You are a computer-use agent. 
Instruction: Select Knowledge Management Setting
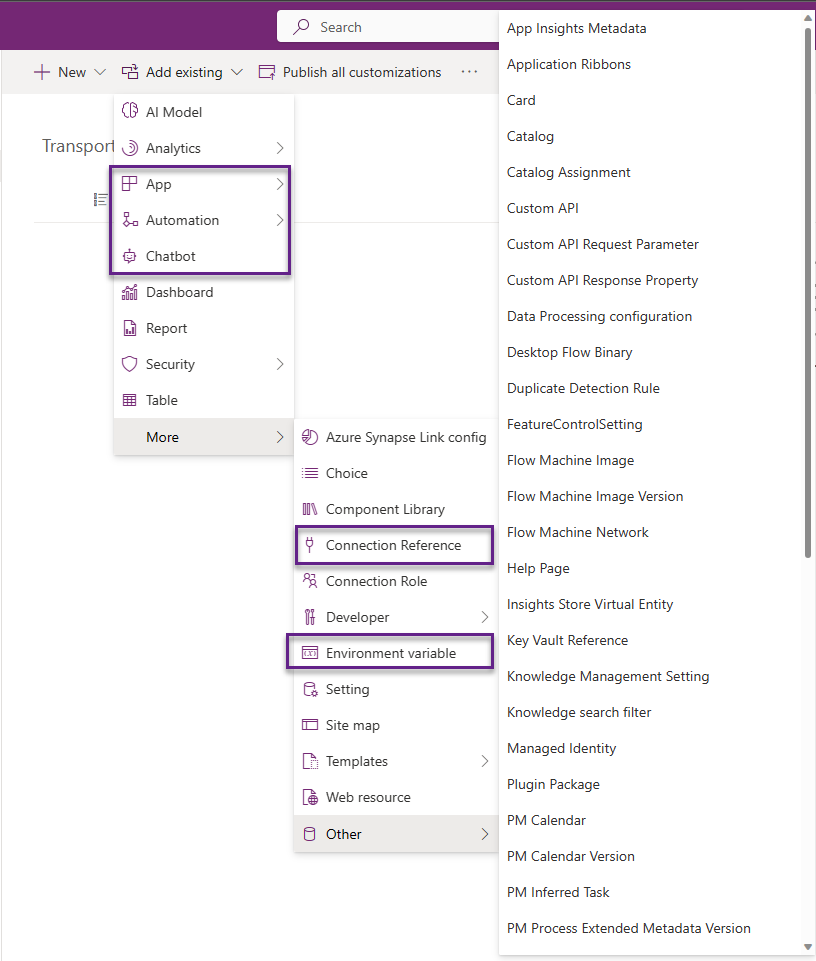click(x=651, y=677)
